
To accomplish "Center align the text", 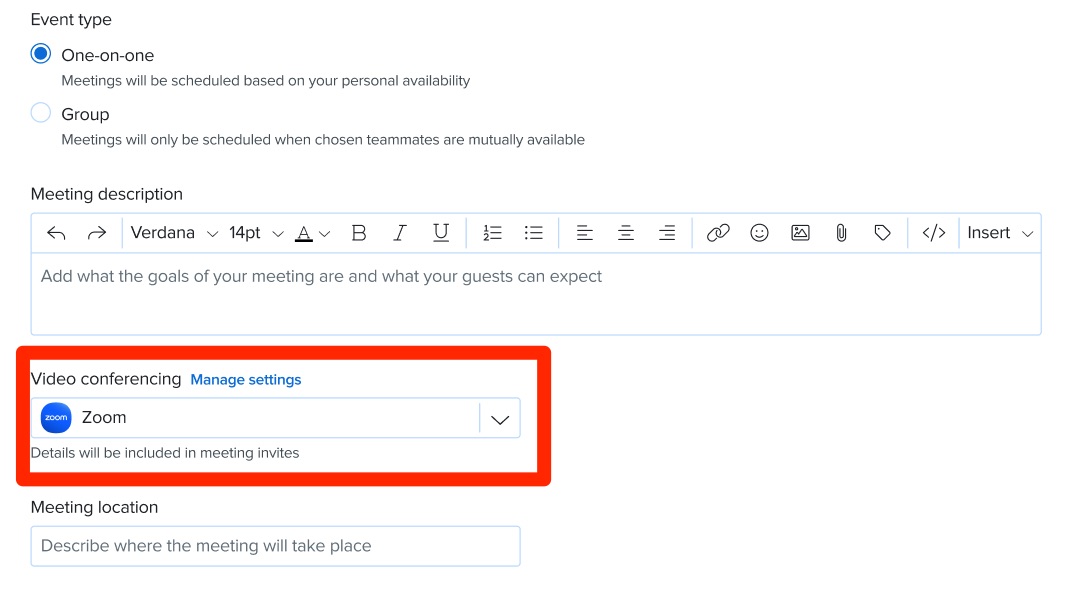I will pos(626,233).
